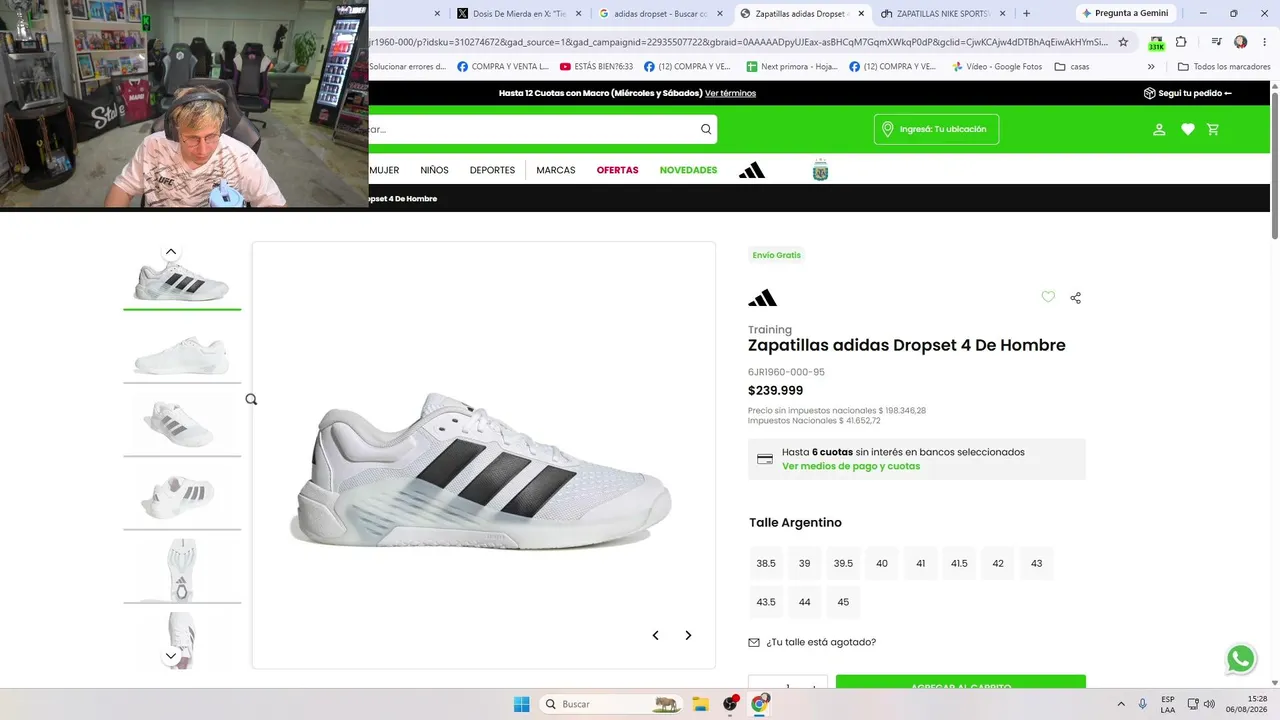Open the Deportes menu
1280x720 pixels.
click(492, 170)
